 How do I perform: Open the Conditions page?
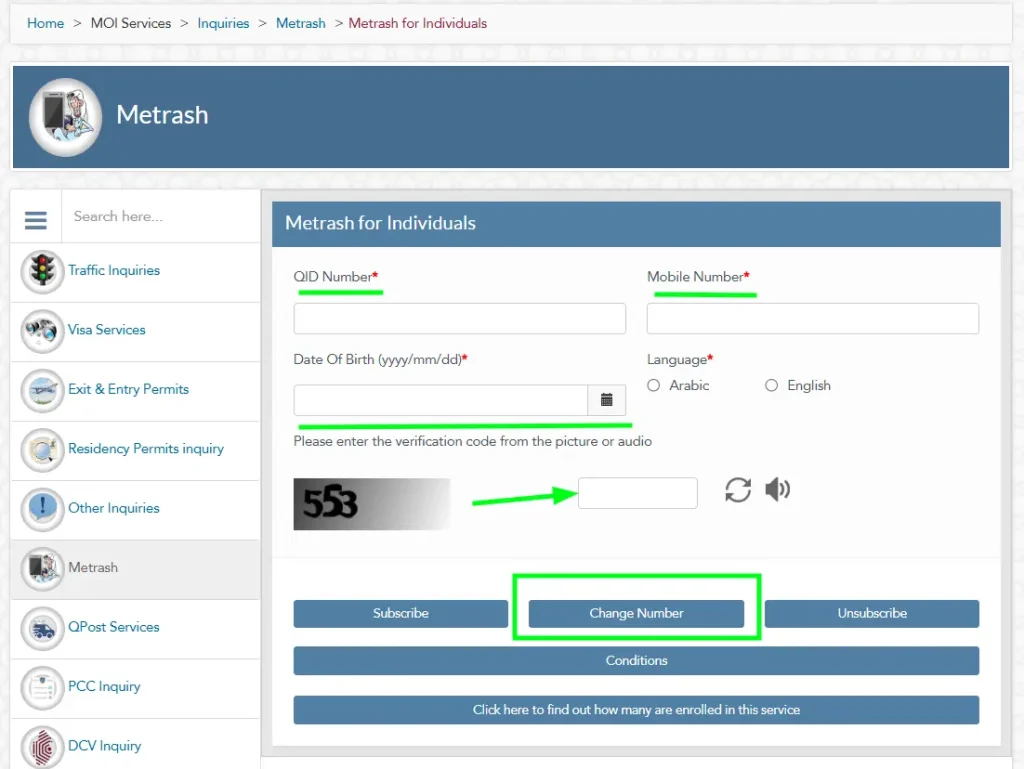point(636,660)
